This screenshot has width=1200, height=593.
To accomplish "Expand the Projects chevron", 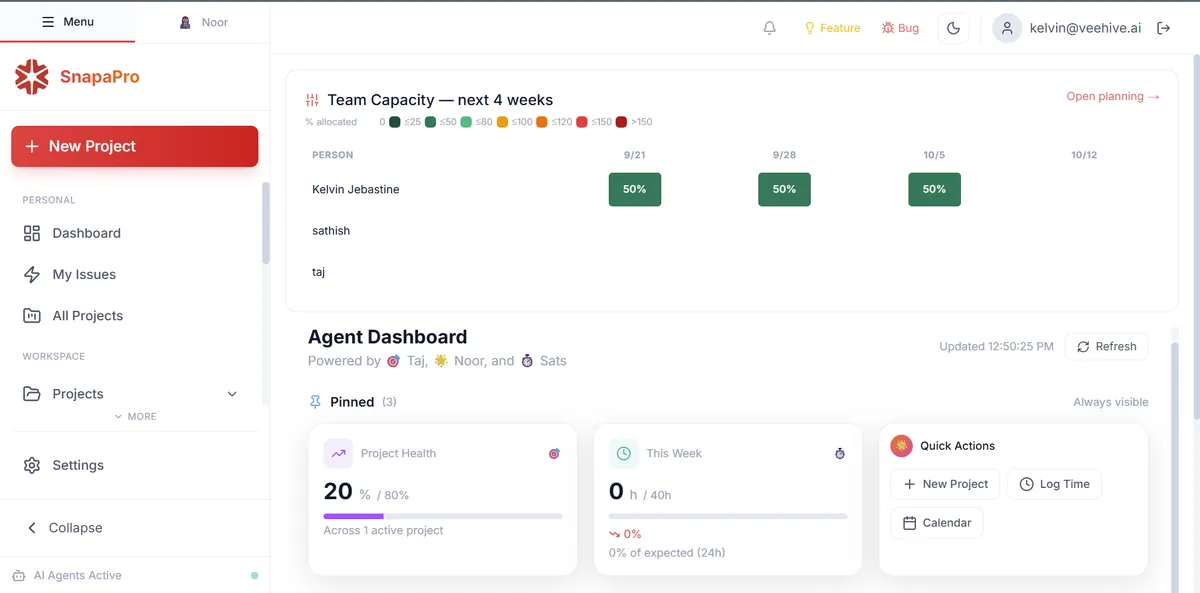I will click(x=232, y=394).
